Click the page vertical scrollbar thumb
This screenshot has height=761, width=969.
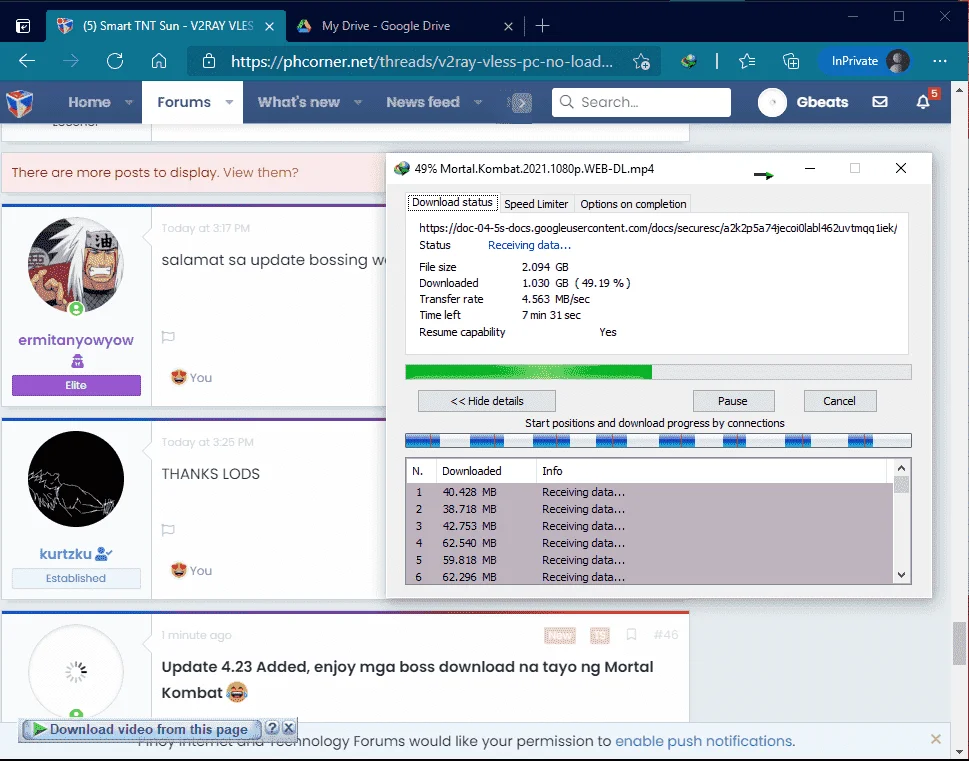pyautogui.click(x=959, y=644)
